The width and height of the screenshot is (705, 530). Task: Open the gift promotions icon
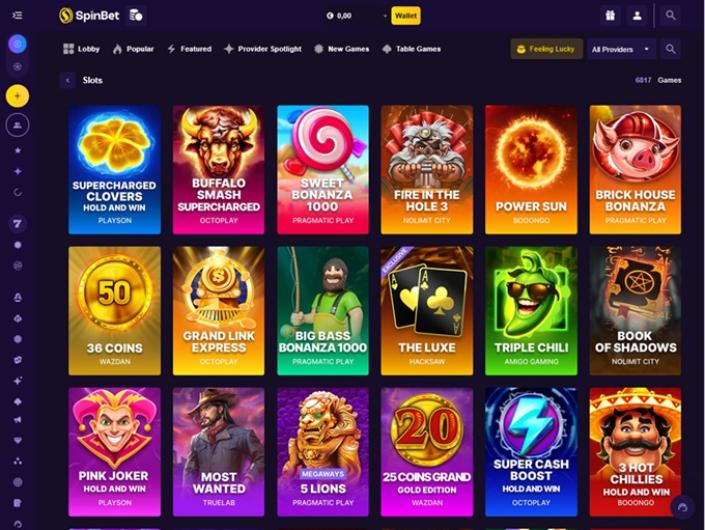point(610,15)
